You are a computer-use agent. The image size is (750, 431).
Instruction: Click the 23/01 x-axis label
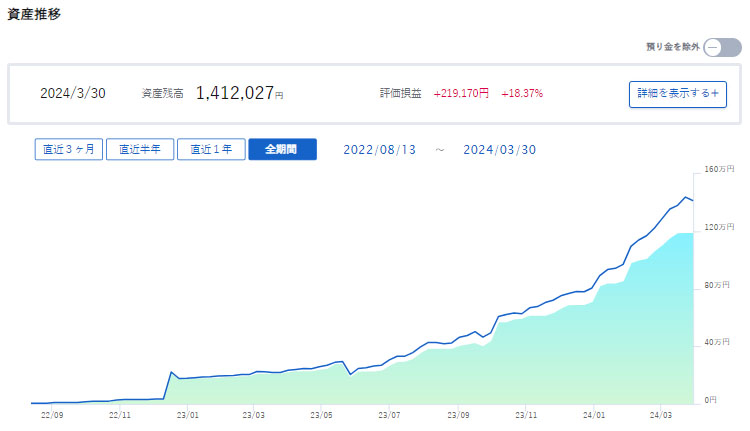[186, 414]
